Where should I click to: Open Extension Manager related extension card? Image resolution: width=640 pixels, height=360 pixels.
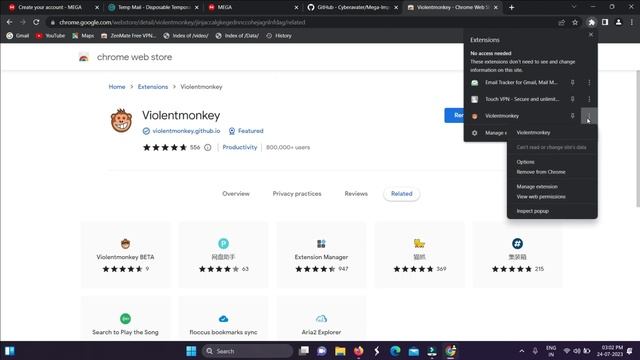tap(321, 255)
